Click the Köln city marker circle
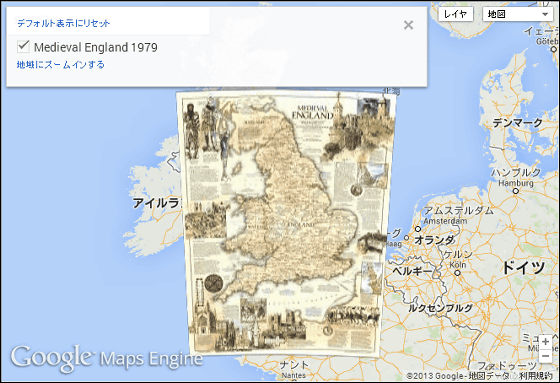The width and height of the screenshot is (560, 383). click(458, 273)
